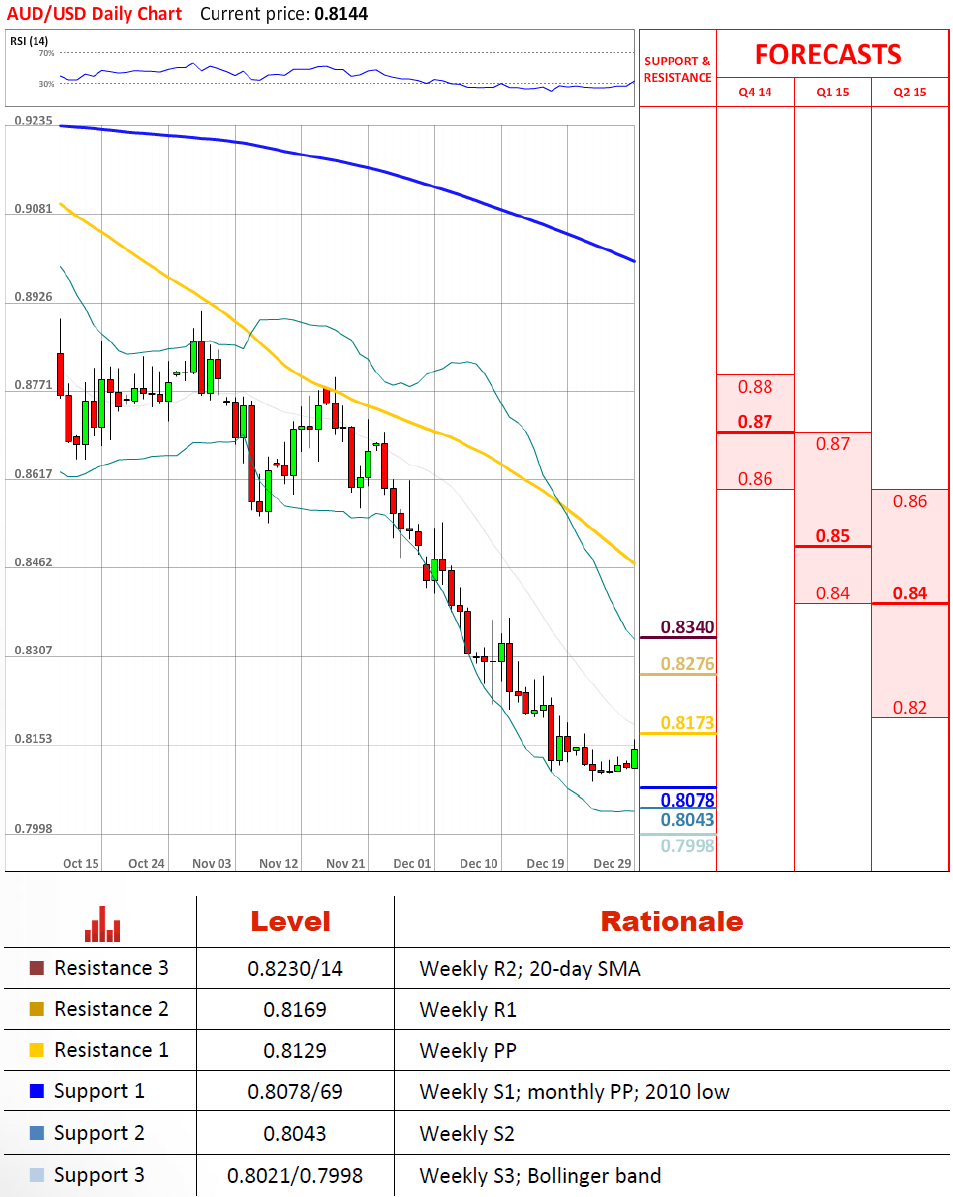Select the Support 2 row label
953x1197 pixels.
99,1134
